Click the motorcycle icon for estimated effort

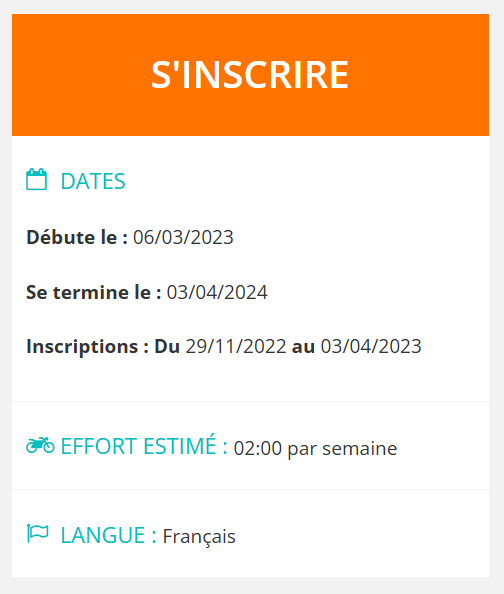pyautogui.click(x=40, y=445)
